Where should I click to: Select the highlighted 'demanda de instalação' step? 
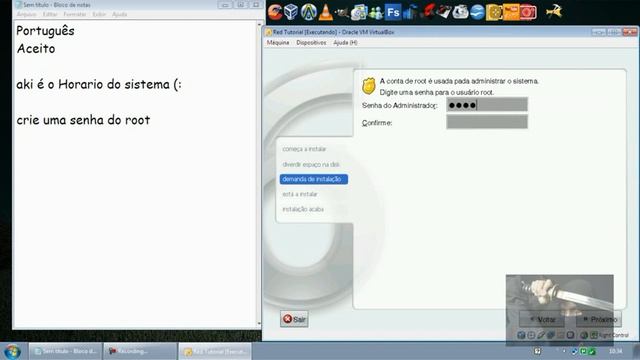(313, 179)
